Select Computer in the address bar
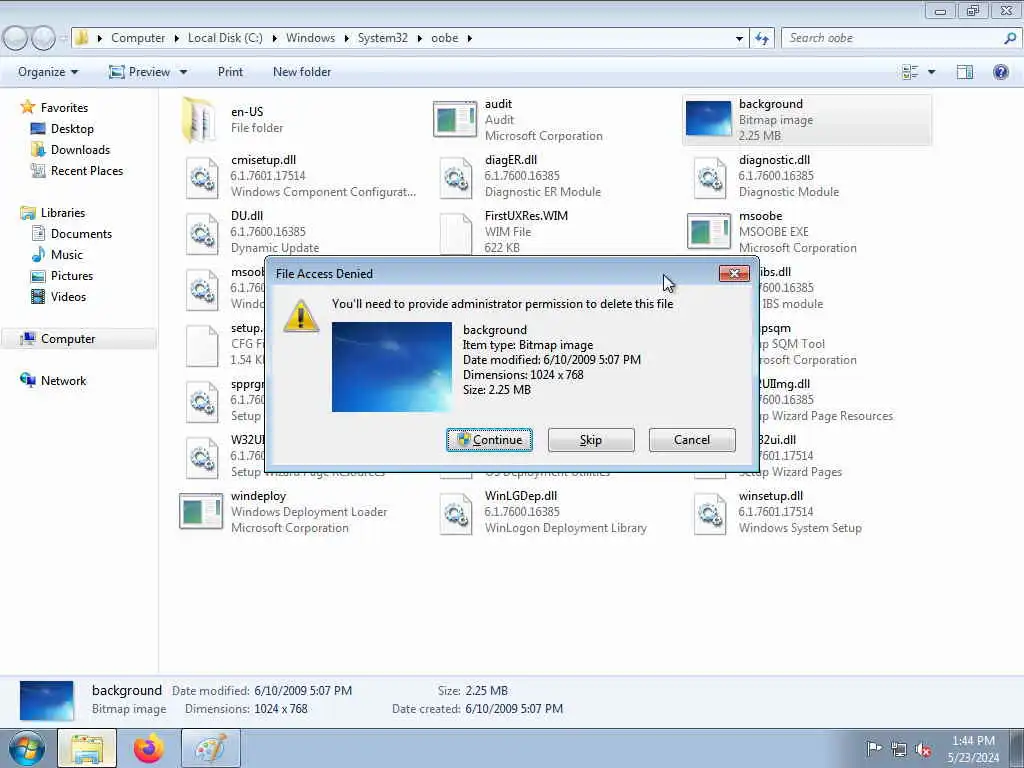The width and height of the screenshot is (1024, 768). [x=138, y=38]
